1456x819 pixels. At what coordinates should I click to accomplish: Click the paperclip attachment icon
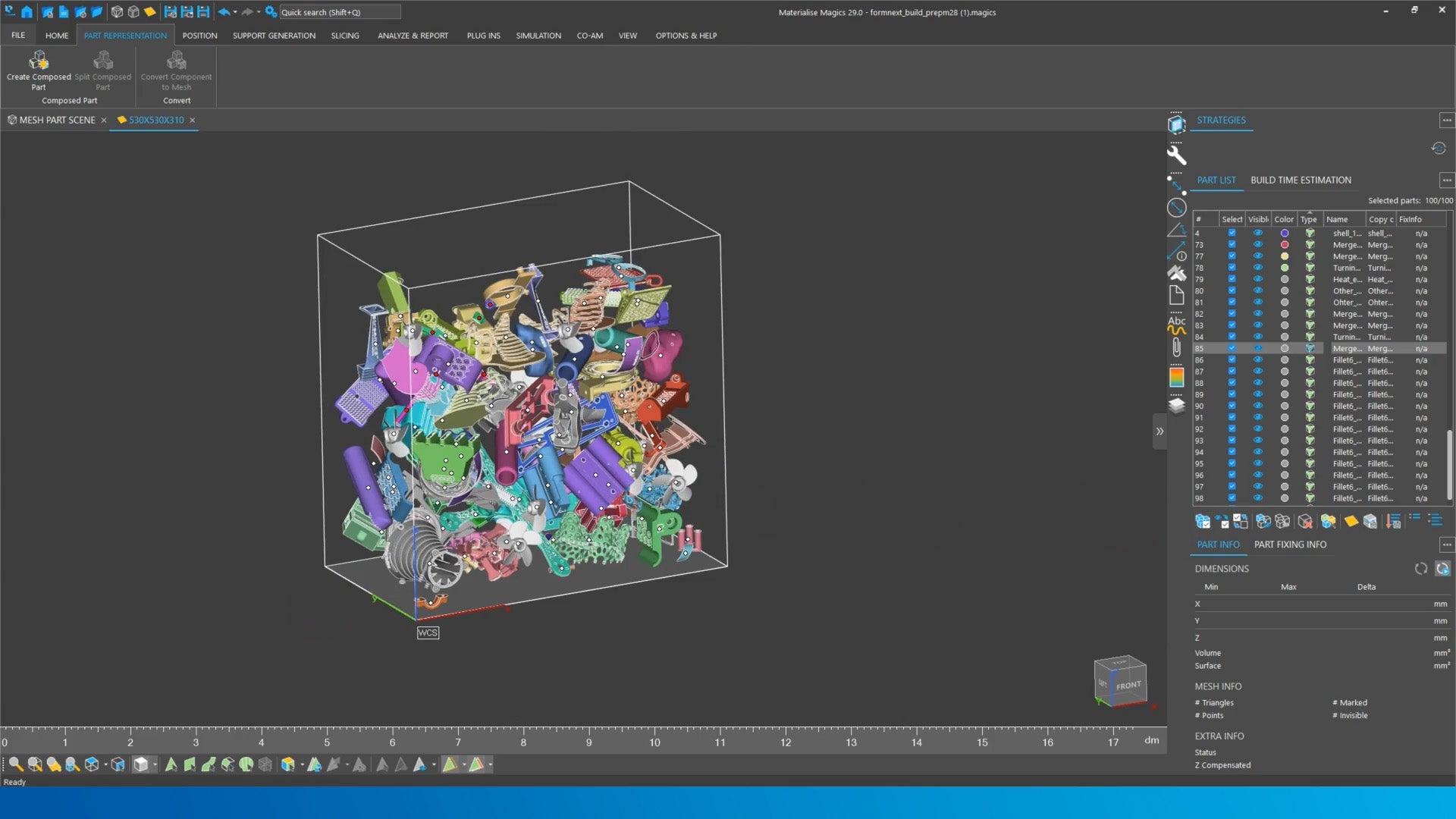pyautogui.click(x=1176, y=347)
